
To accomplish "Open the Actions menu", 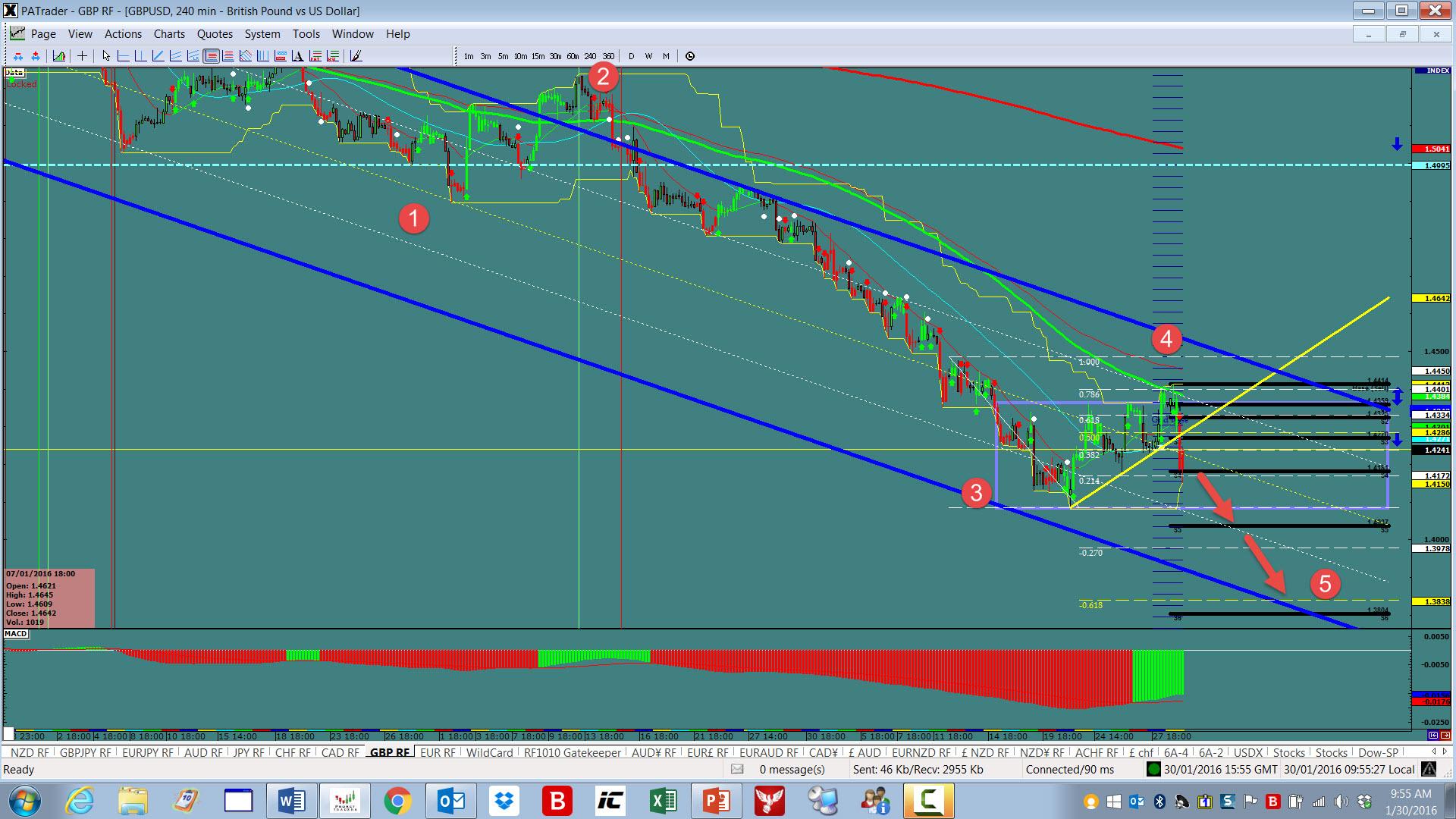I will click(123, 34).
